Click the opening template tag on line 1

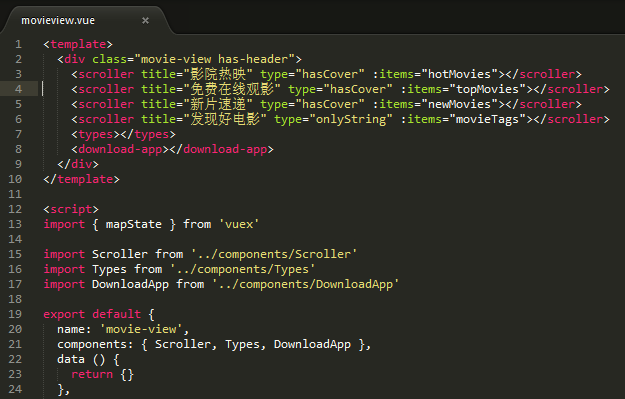pos(78,44)
